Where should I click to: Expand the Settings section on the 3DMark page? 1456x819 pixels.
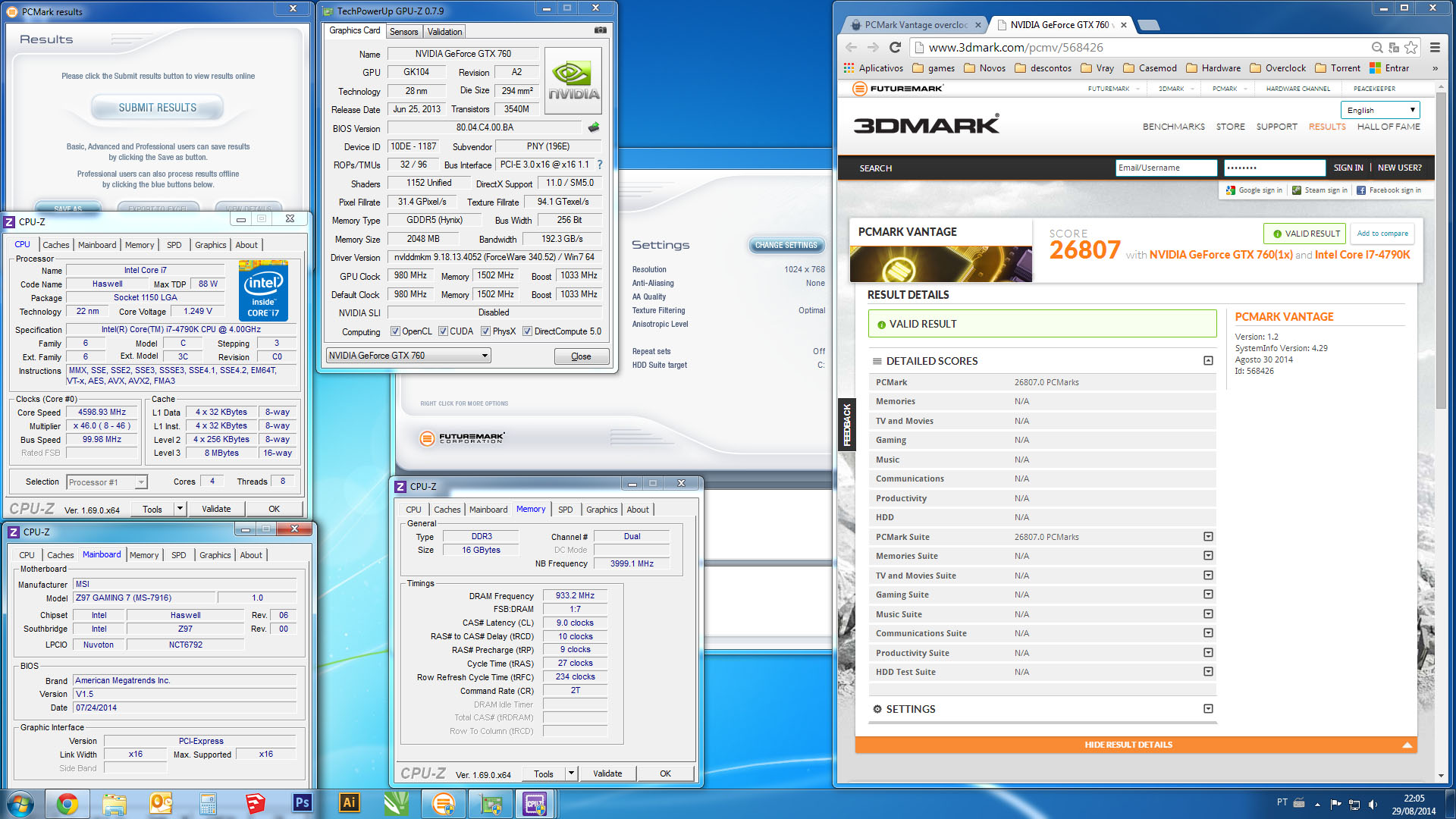tap(1208, 709)
